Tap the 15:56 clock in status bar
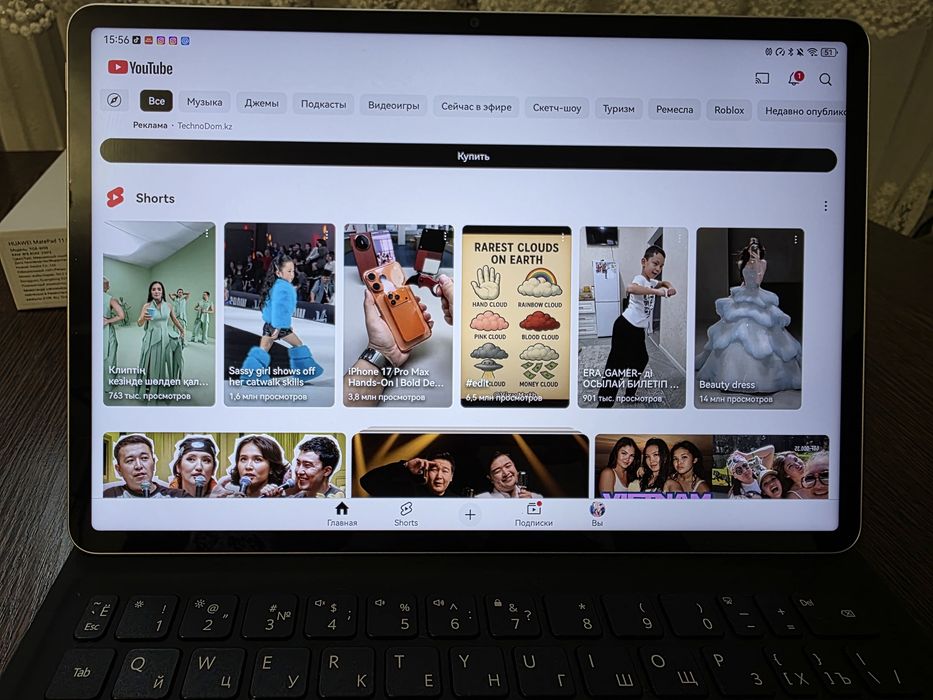This screenshot has width=933, height=700. (x=116, y=39)
